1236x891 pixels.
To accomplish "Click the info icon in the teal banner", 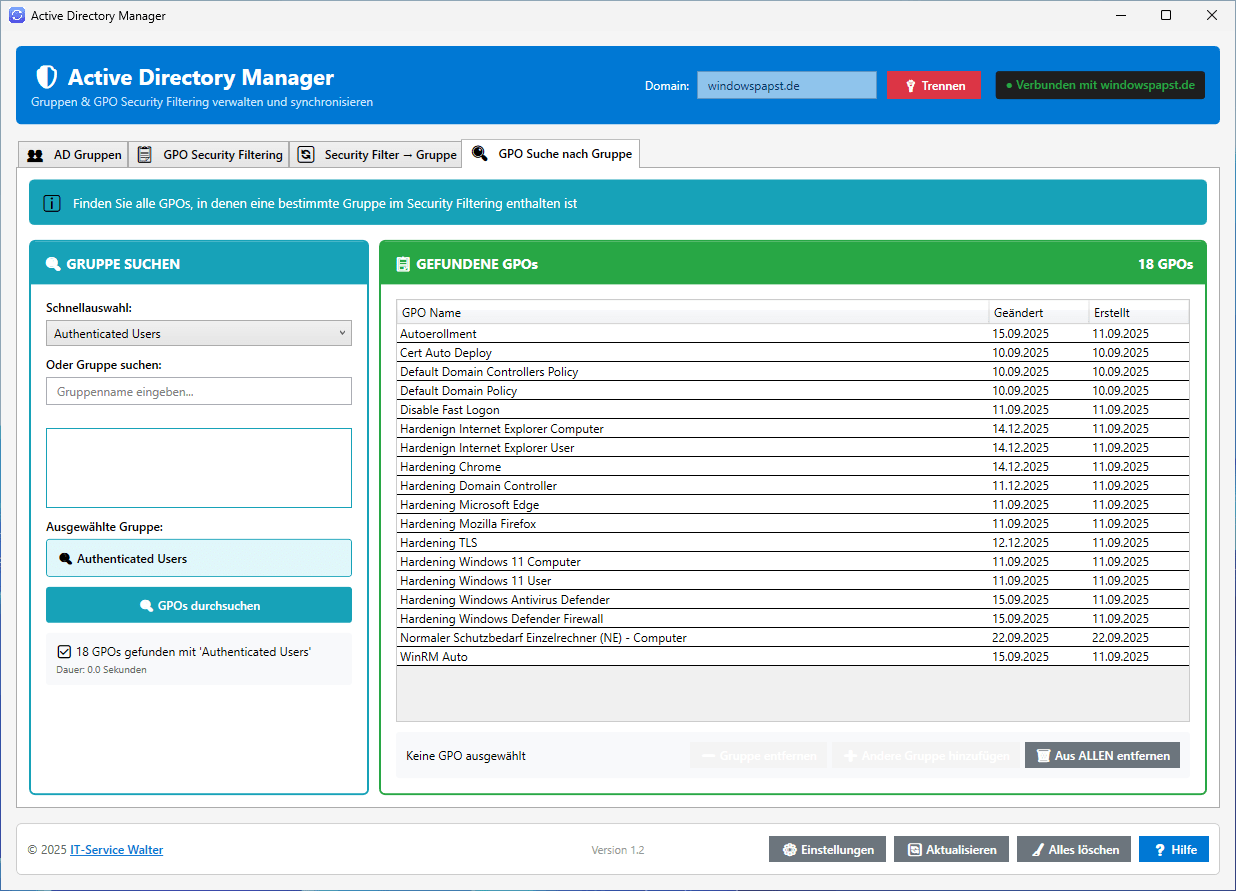I will click(52, 203).
